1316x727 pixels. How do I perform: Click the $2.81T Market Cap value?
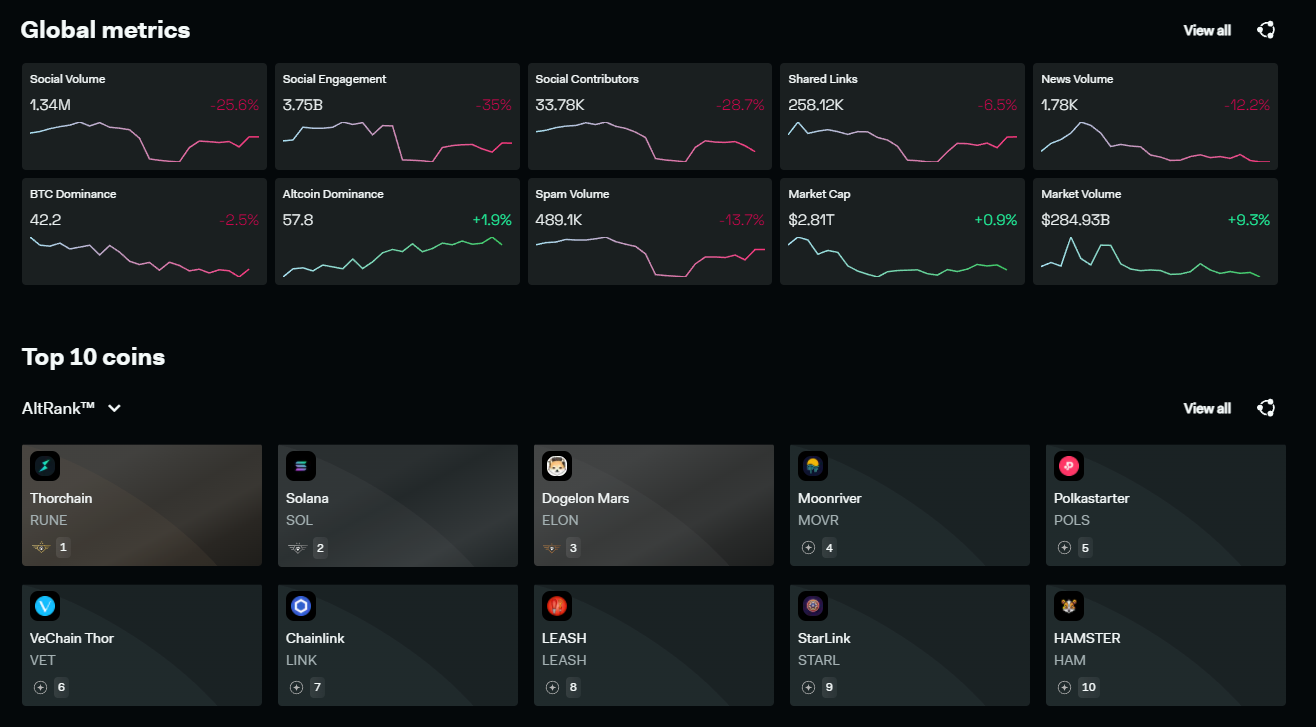811,220
